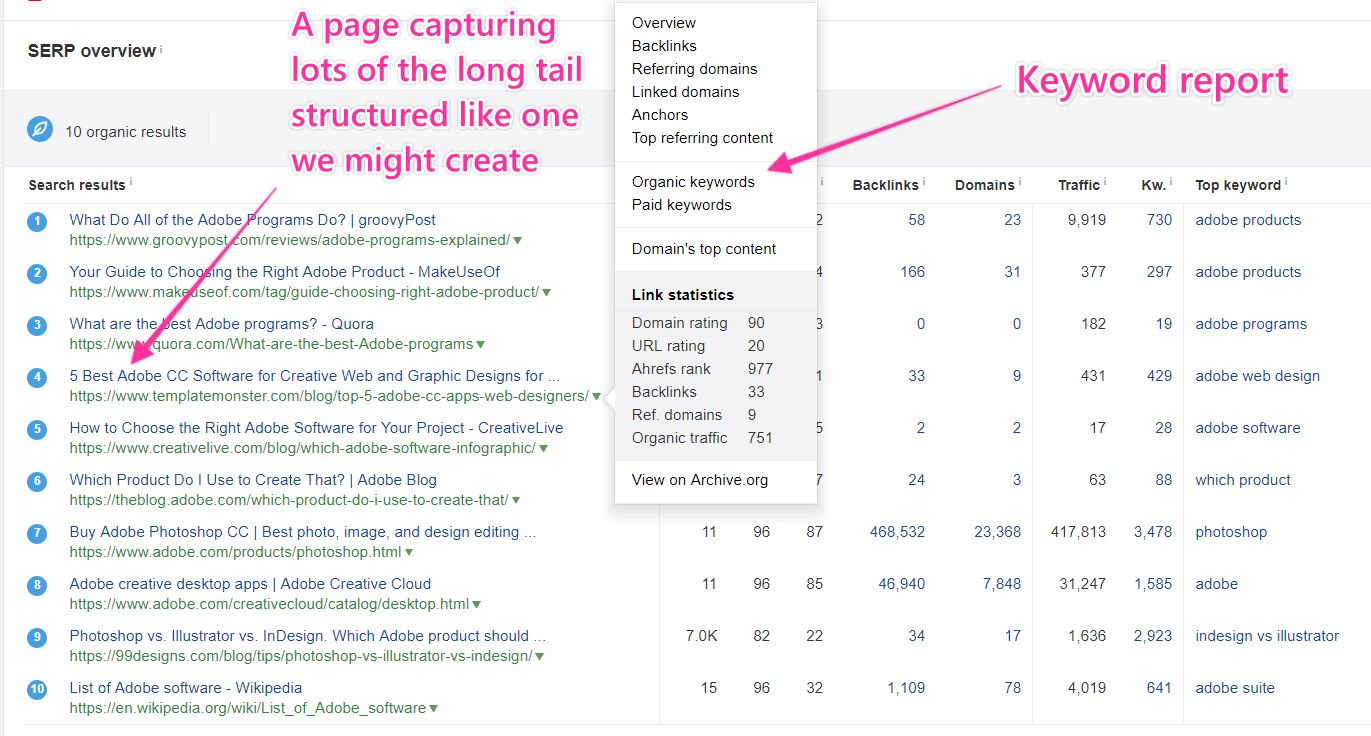Click info icon beside Backlinks header
The height and width of the screenshot is (736, 1371).
coord(923,182)
